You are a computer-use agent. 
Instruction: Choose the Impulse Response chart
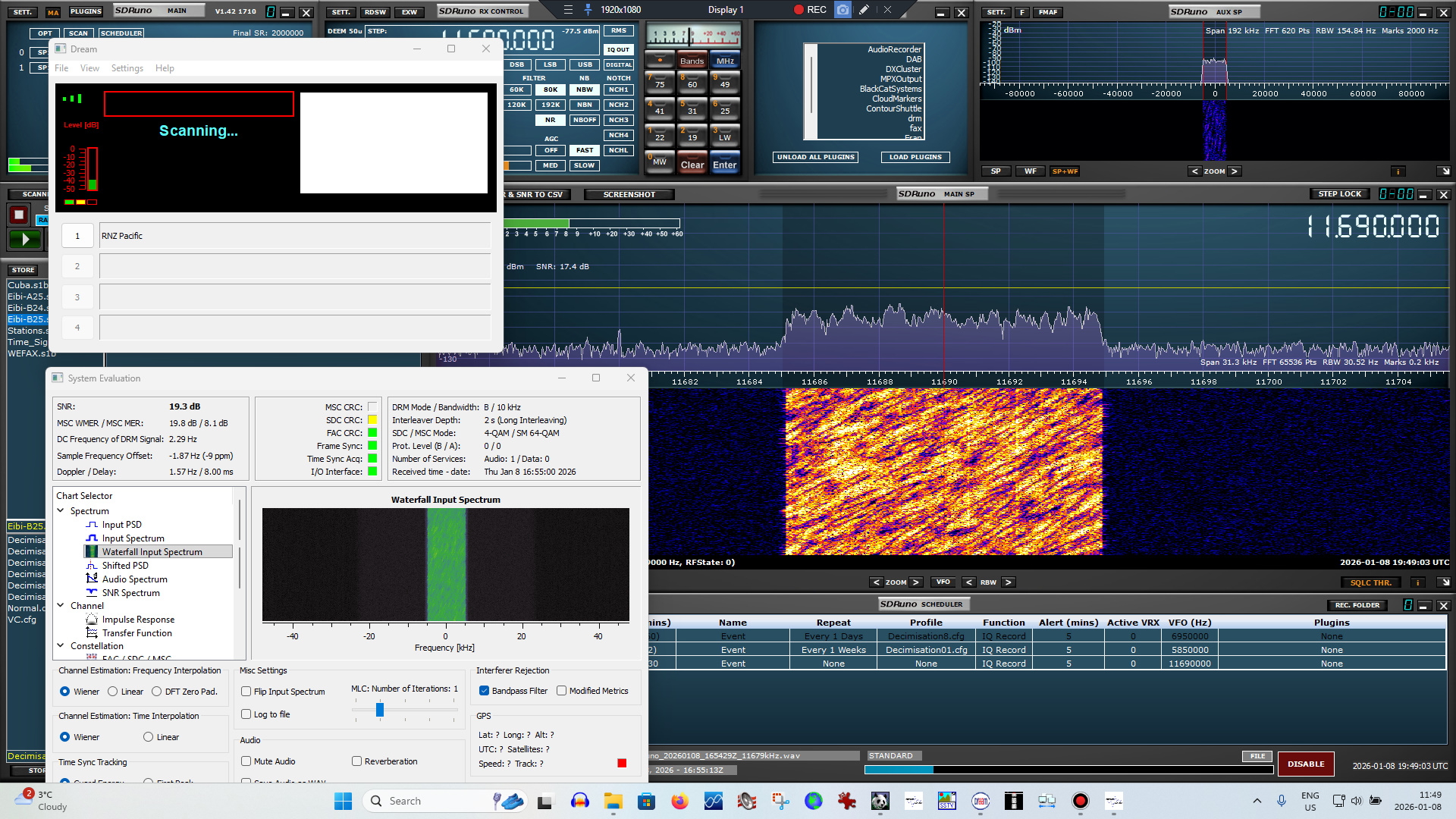pyautogui.click(x=138, y=620)
